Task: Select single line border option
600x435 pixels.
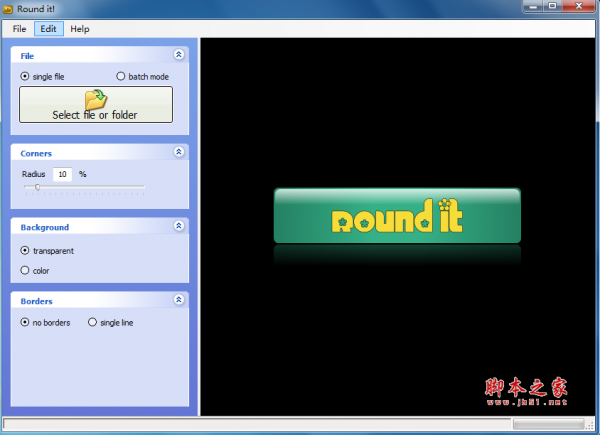Action: pyautogui.click(x=93, y=323)
